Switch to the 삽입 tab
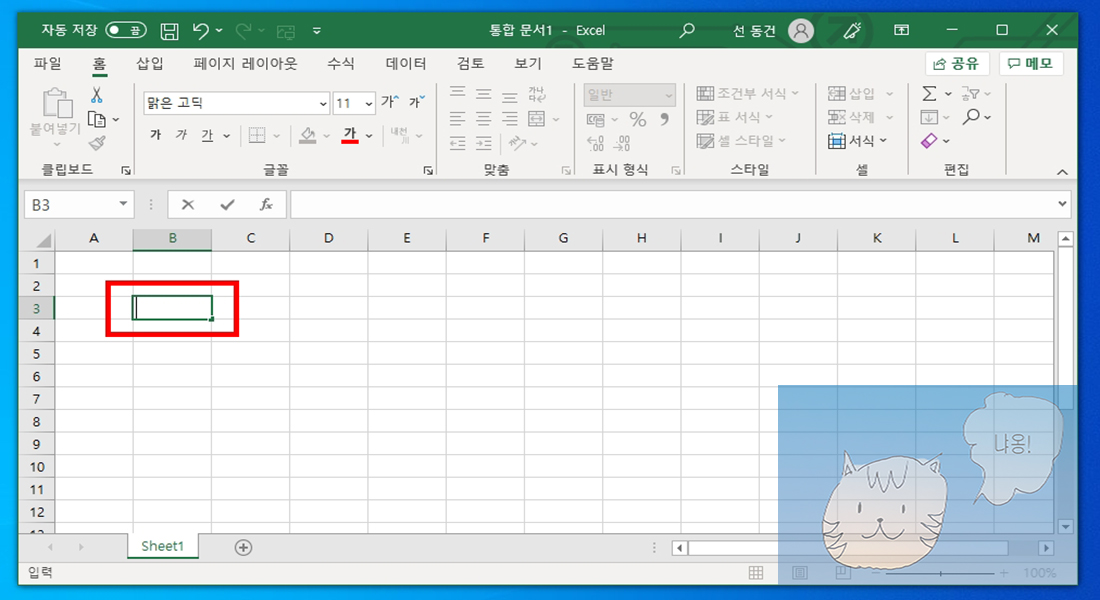Screen dimensions: 1100x600 149,63
